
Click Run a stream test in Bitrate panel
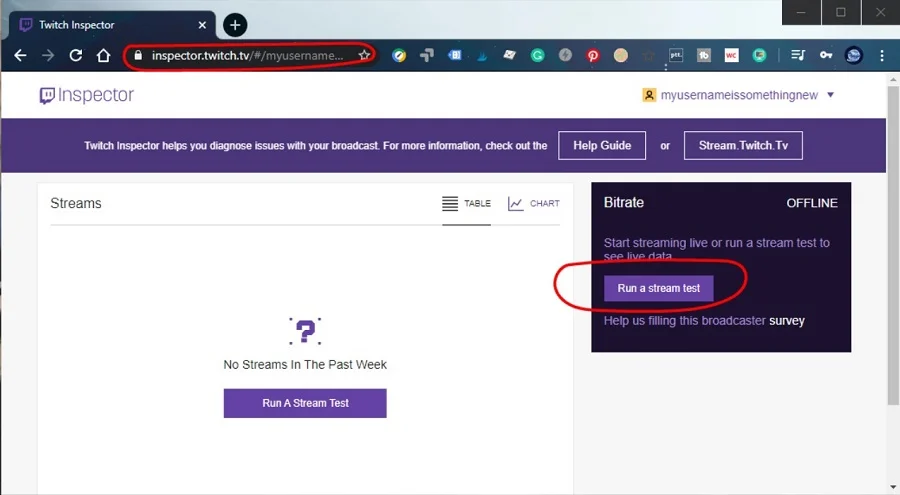click(658, 288)
